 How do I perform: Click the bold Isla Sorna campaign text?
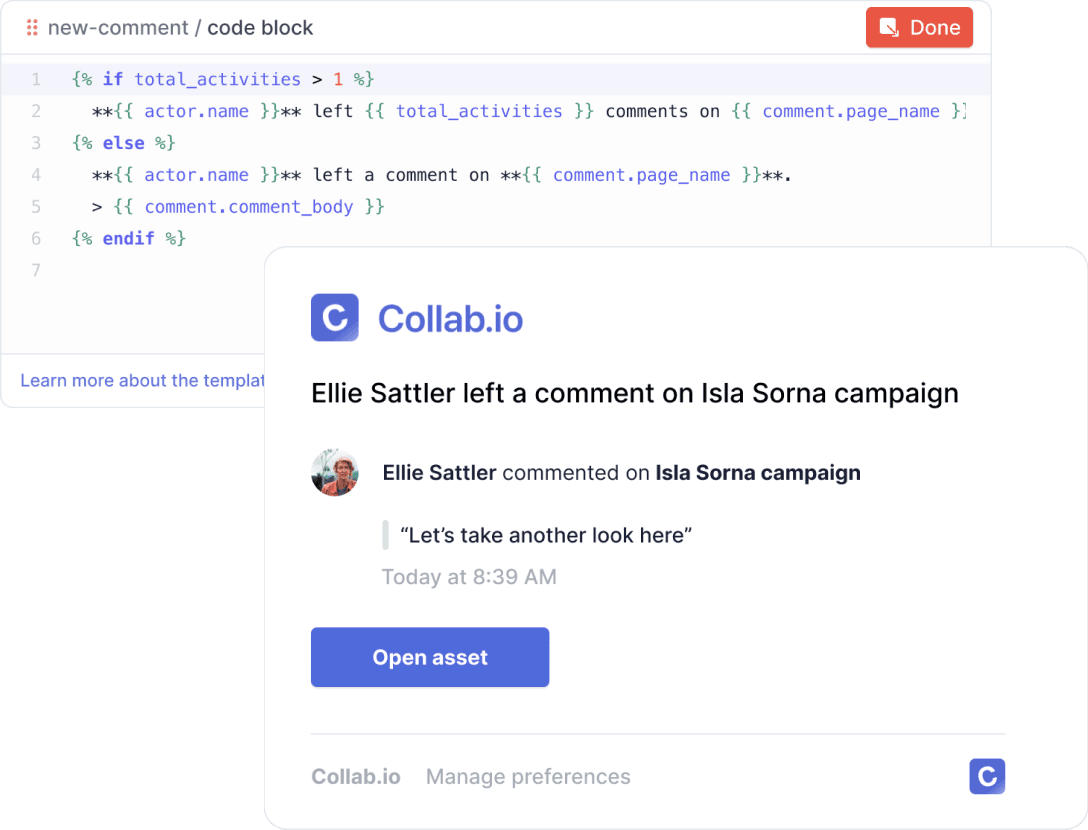pos(758,472)
